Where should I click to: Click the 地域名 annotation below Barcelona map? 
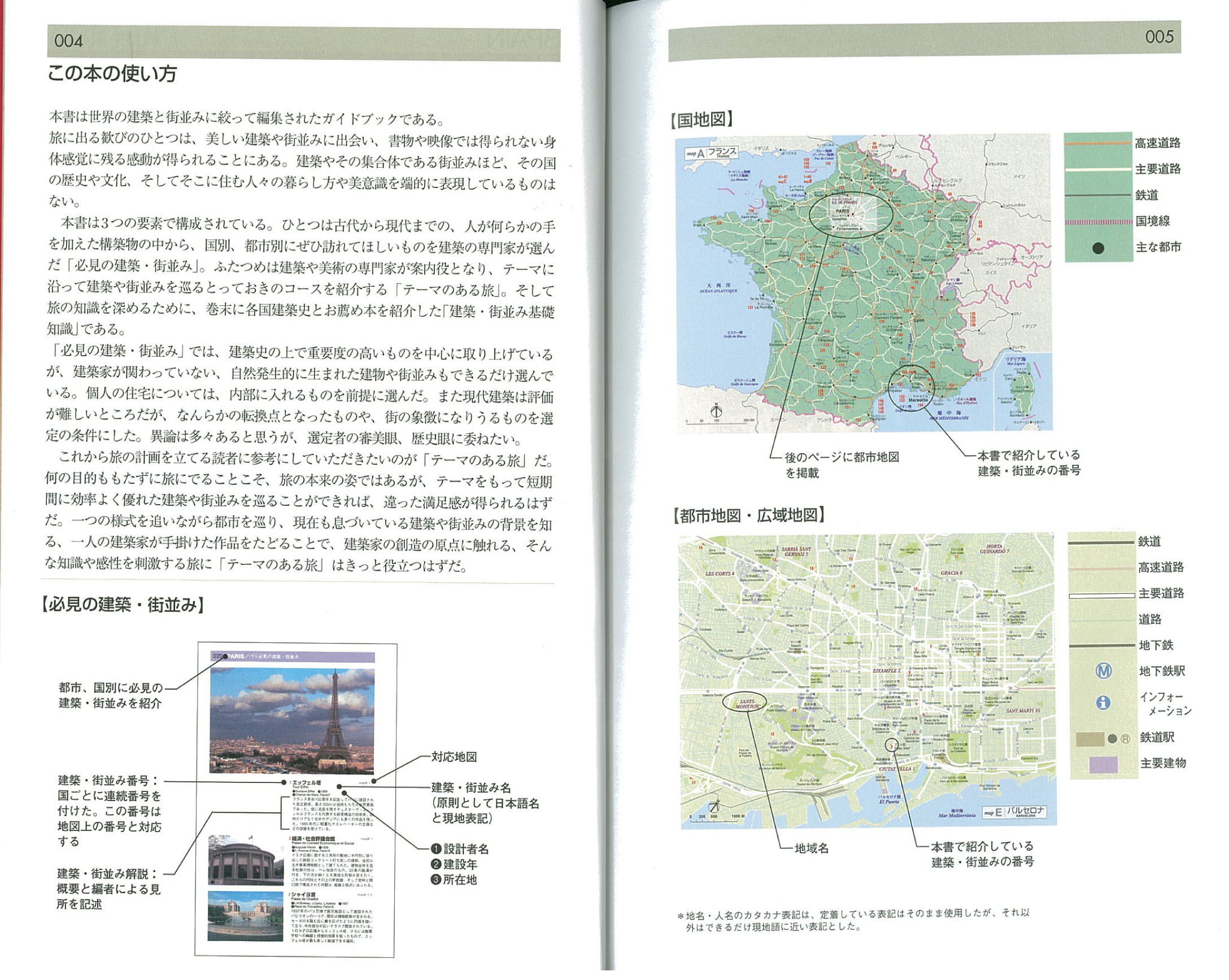[811, 848]
